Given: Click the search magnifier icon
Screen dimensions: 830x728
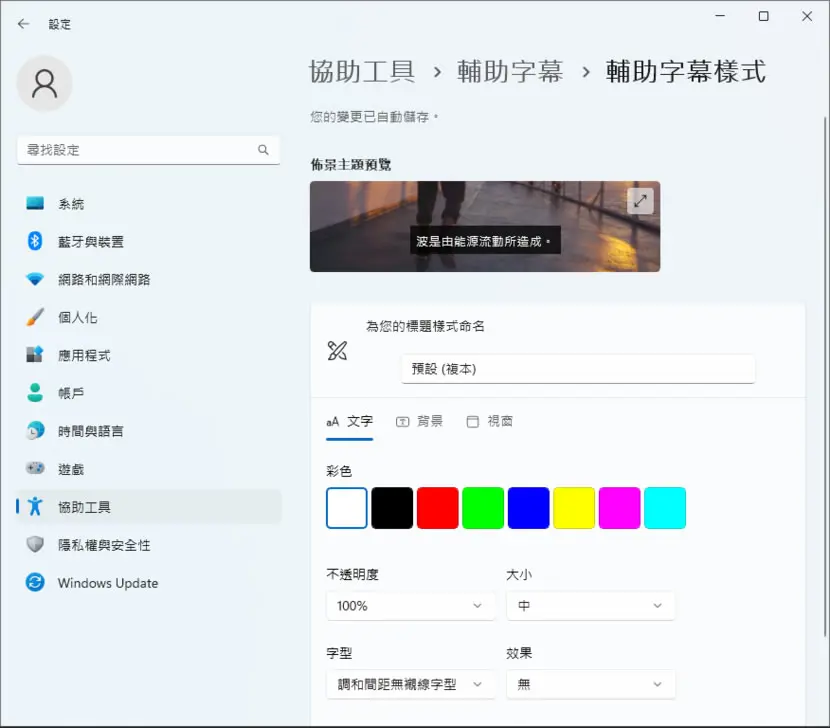Looking at the screenshot, I should pyautogui.click(x=263, y=150).
